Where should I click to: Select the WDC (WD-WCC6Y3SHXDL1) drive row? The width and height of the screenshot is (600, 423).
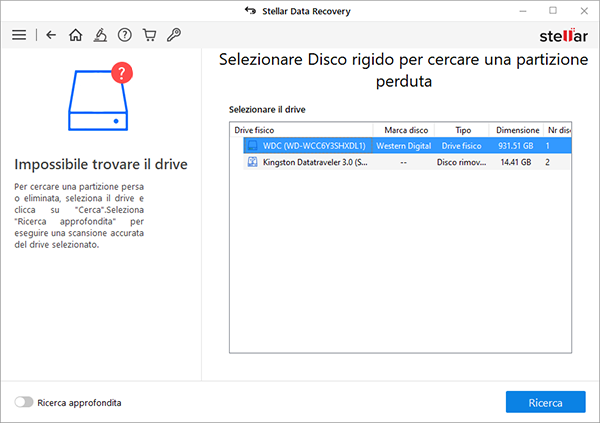point(407,145)
